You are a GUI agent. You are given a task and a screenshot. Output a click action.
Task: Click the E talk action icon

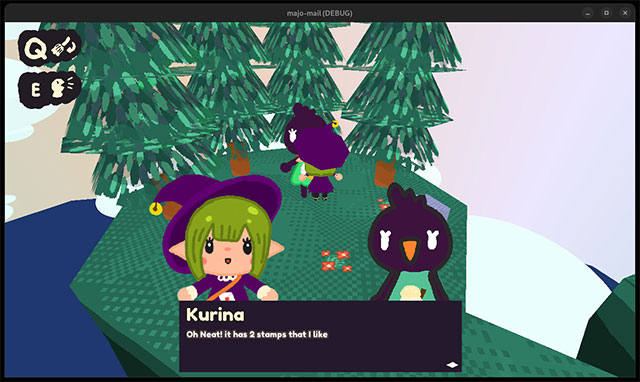[x=49, y=89]
